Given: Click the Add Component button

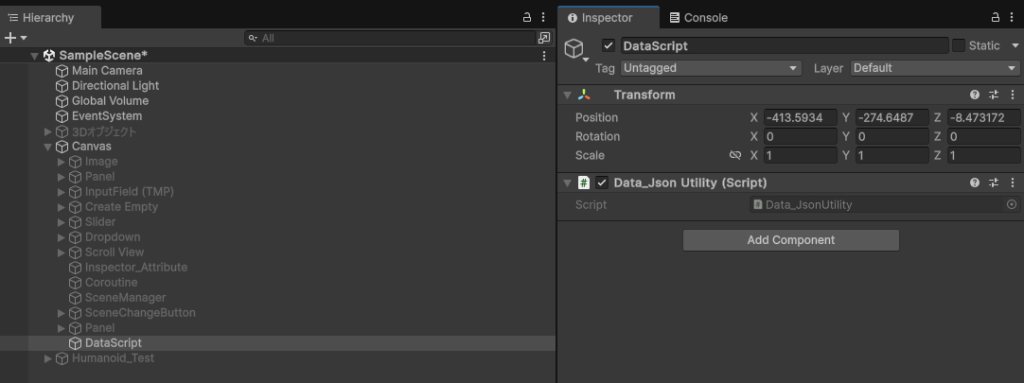Looking at the screenshot, I should click(791, 240).
